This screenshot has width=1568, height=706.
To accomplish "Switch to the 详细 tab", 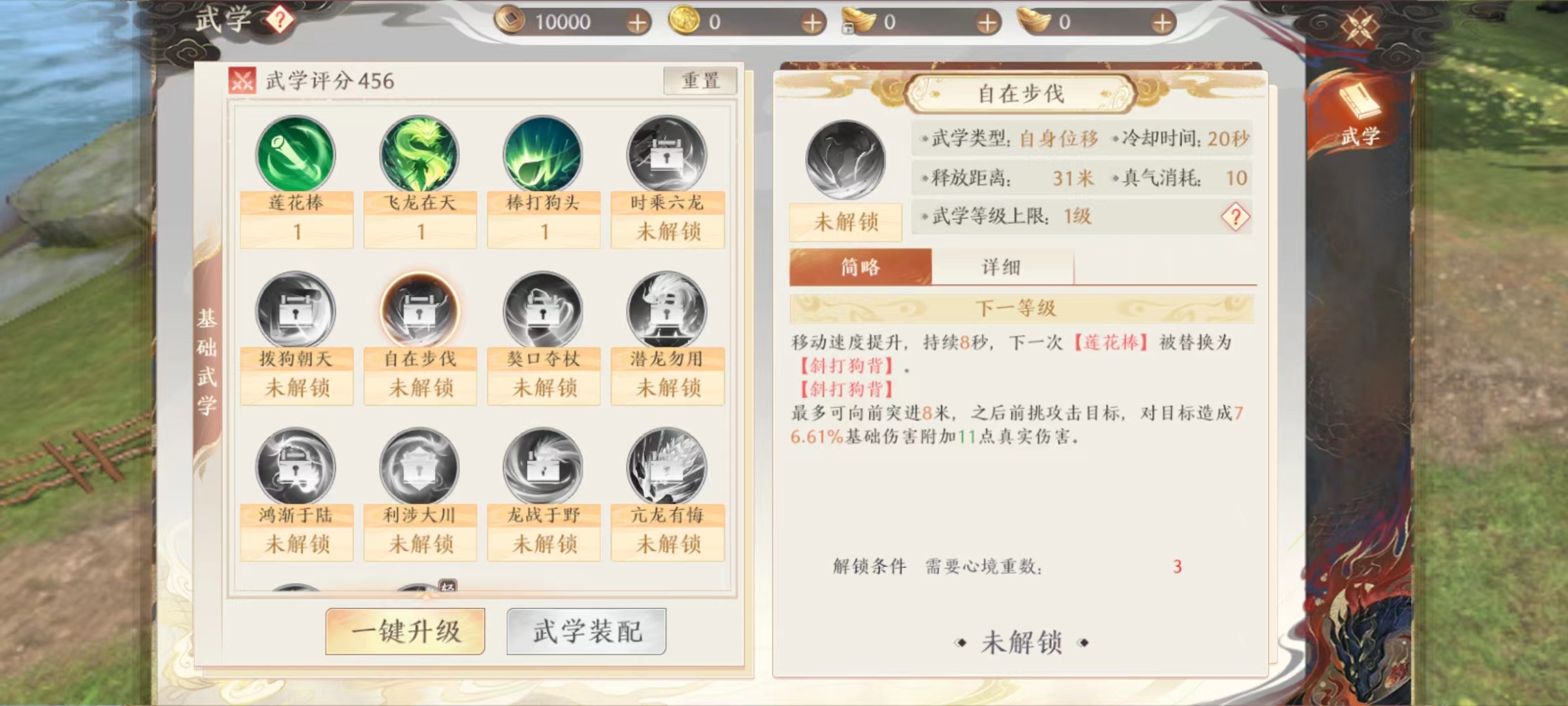I will [x=1002, y=267].
